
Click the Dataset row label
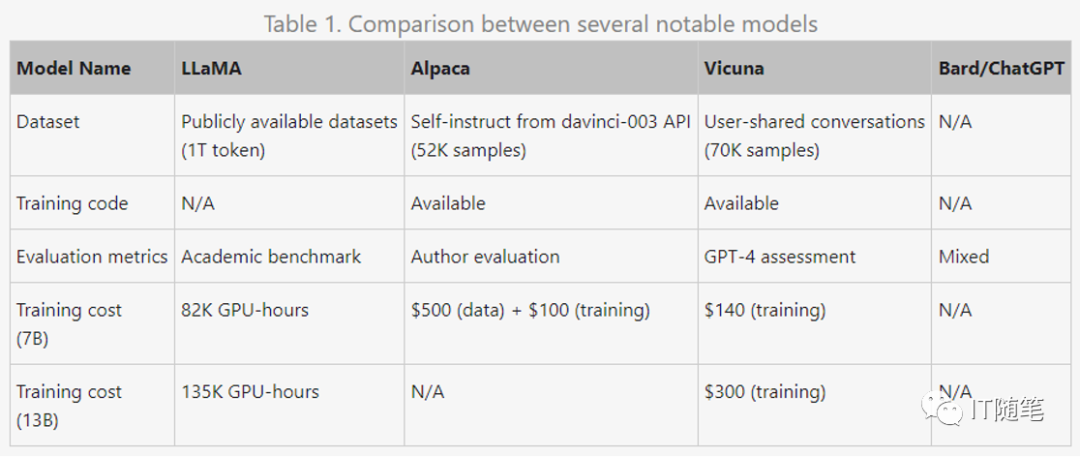(48, 122)
